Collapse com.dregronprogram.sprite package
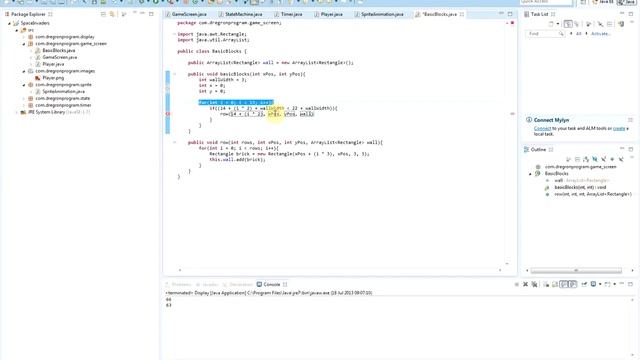 (24, 85)
